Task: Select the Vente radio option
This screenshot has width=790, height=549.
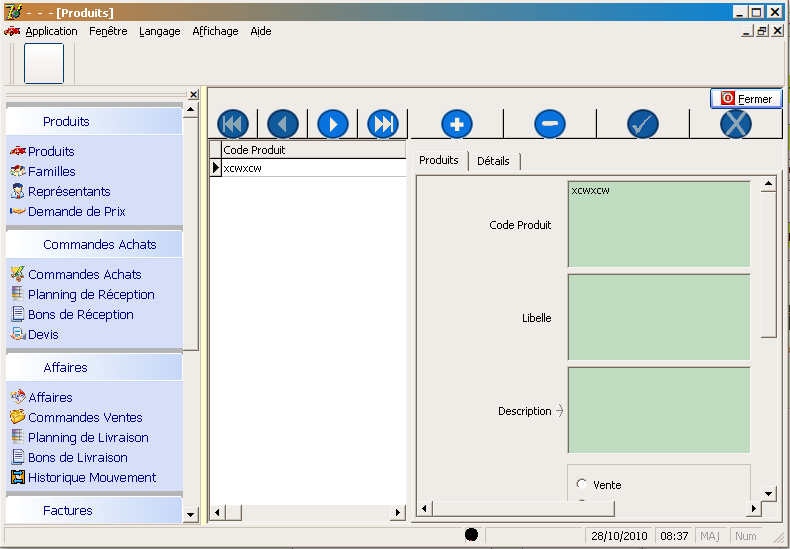Action: 582,484
